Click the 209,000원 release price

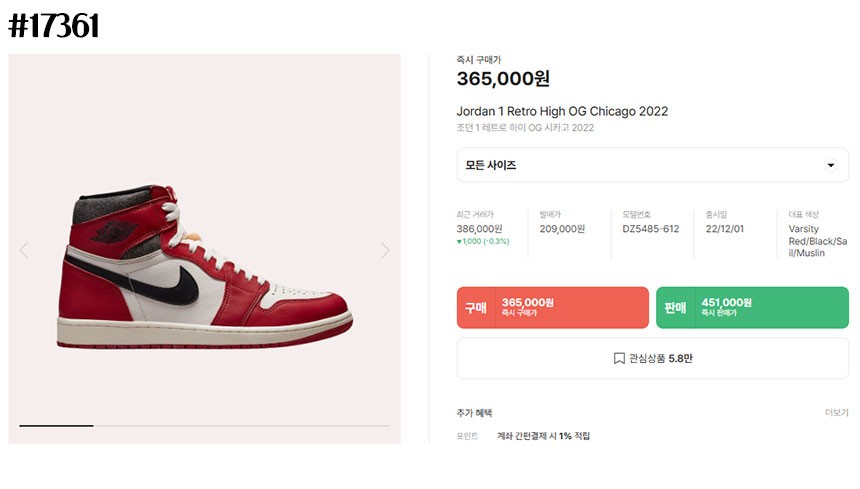click(x=562, y=229)
